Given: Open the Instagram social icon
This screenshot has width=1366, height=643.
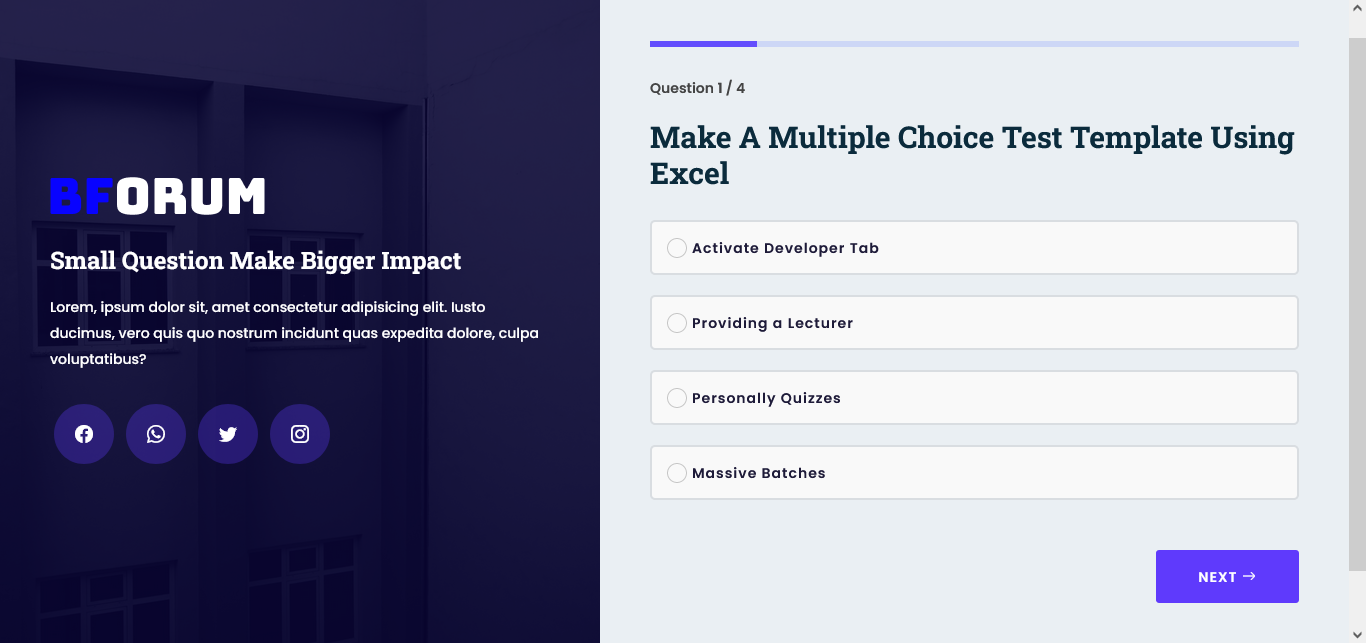Looking at the screenshot, I should click(300, 434).
